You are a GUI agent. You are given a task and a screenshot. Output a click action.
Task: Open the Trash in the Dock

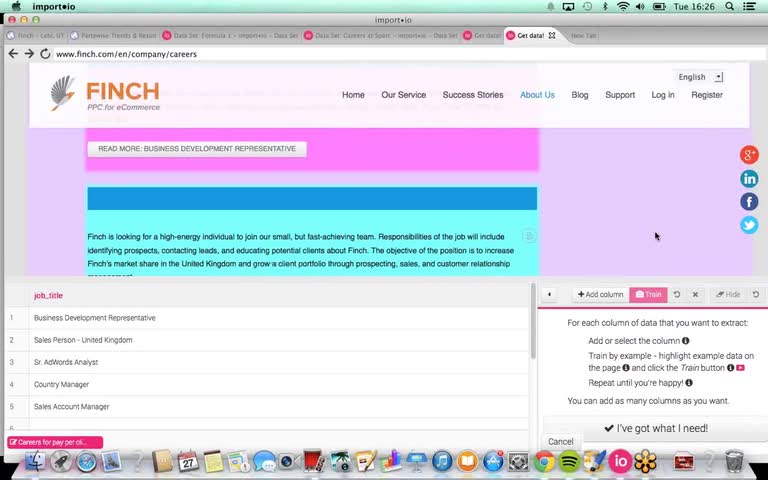pos(734,461)
